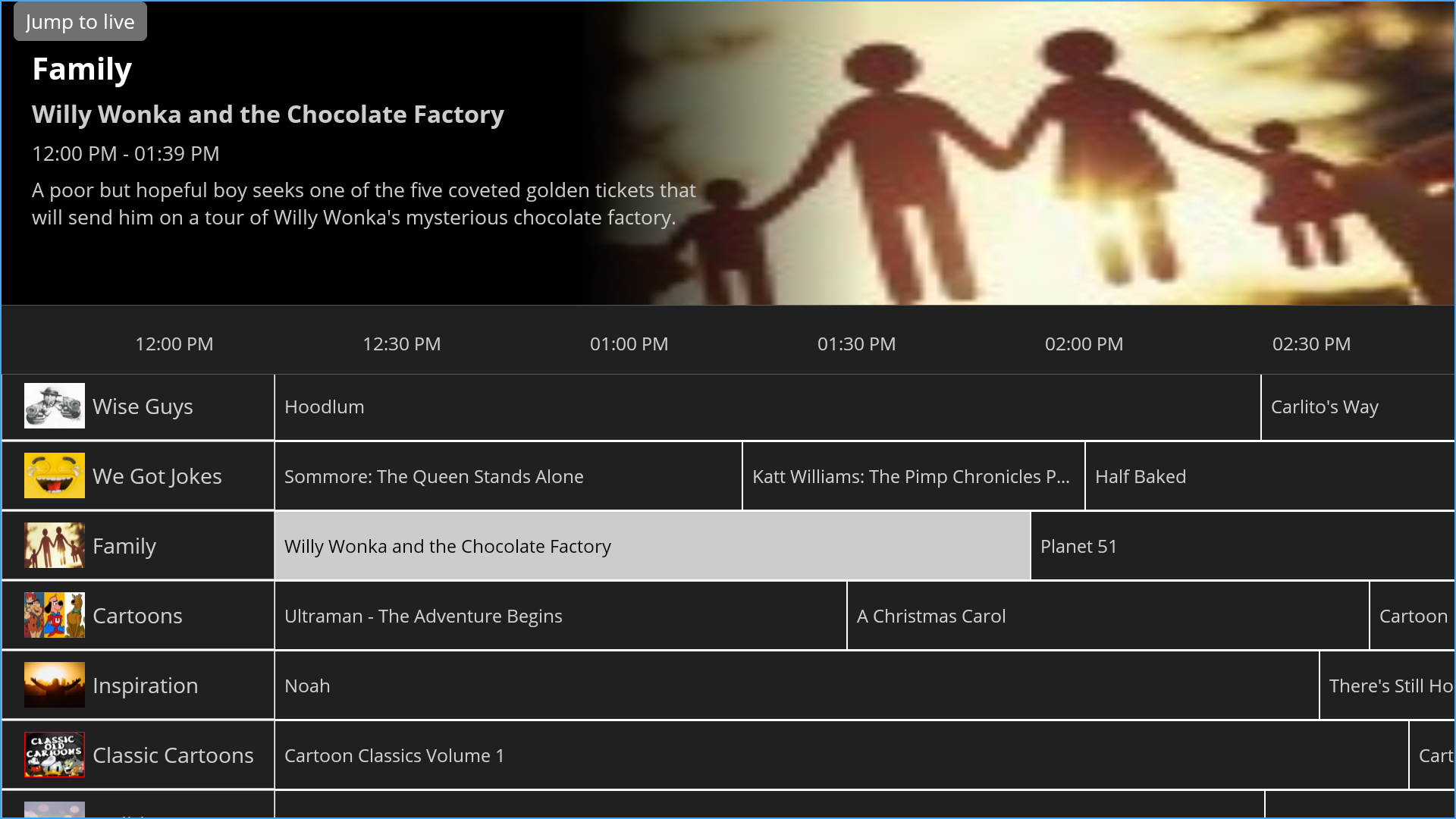Select Ultraman - The Adventure Begins
The height and width of the screenshot is (819, 1456).
click(560, 617)
